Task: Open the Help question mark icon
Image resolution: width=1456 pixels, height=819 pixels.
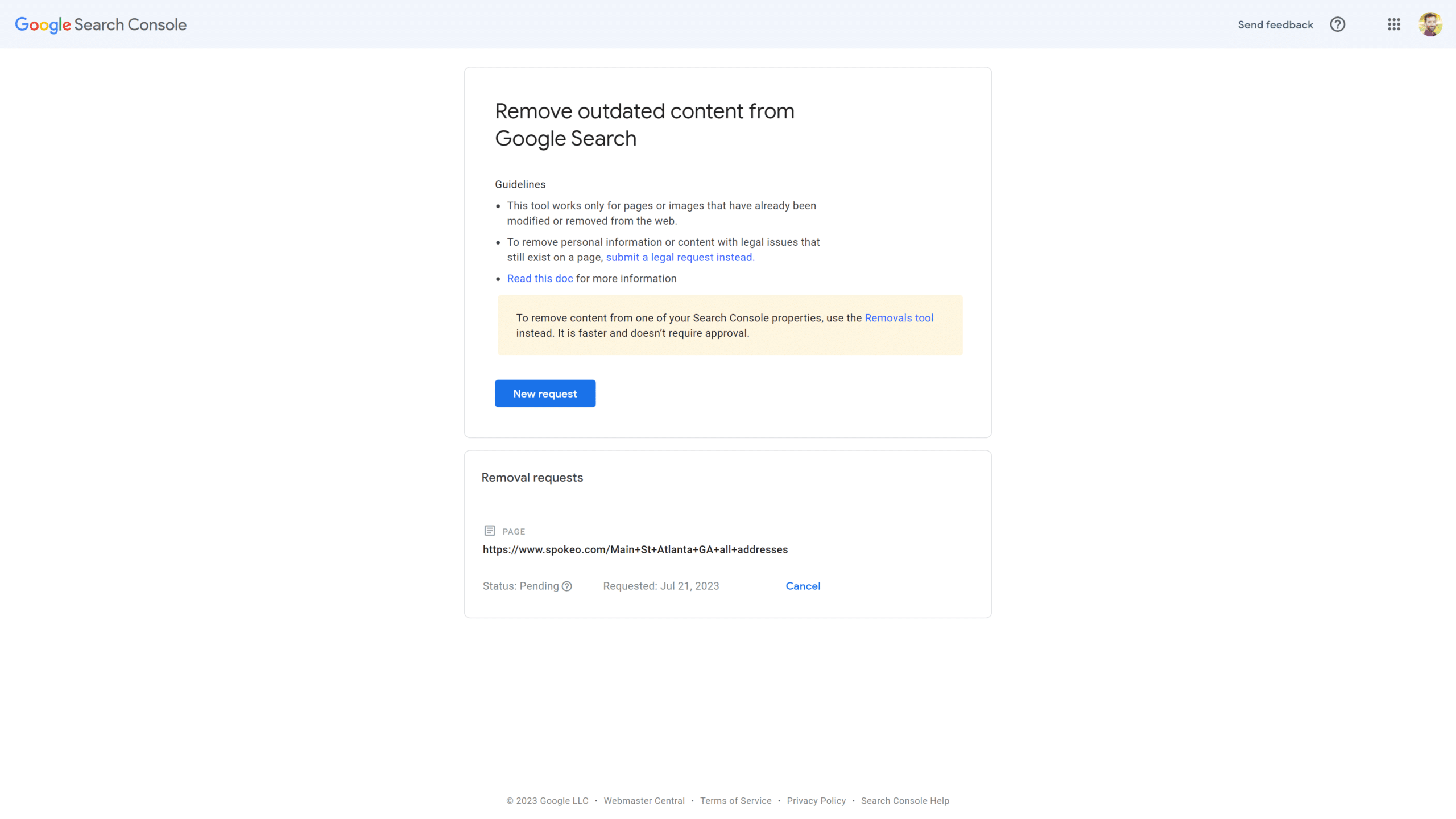Action: [x=1337, y=24]
